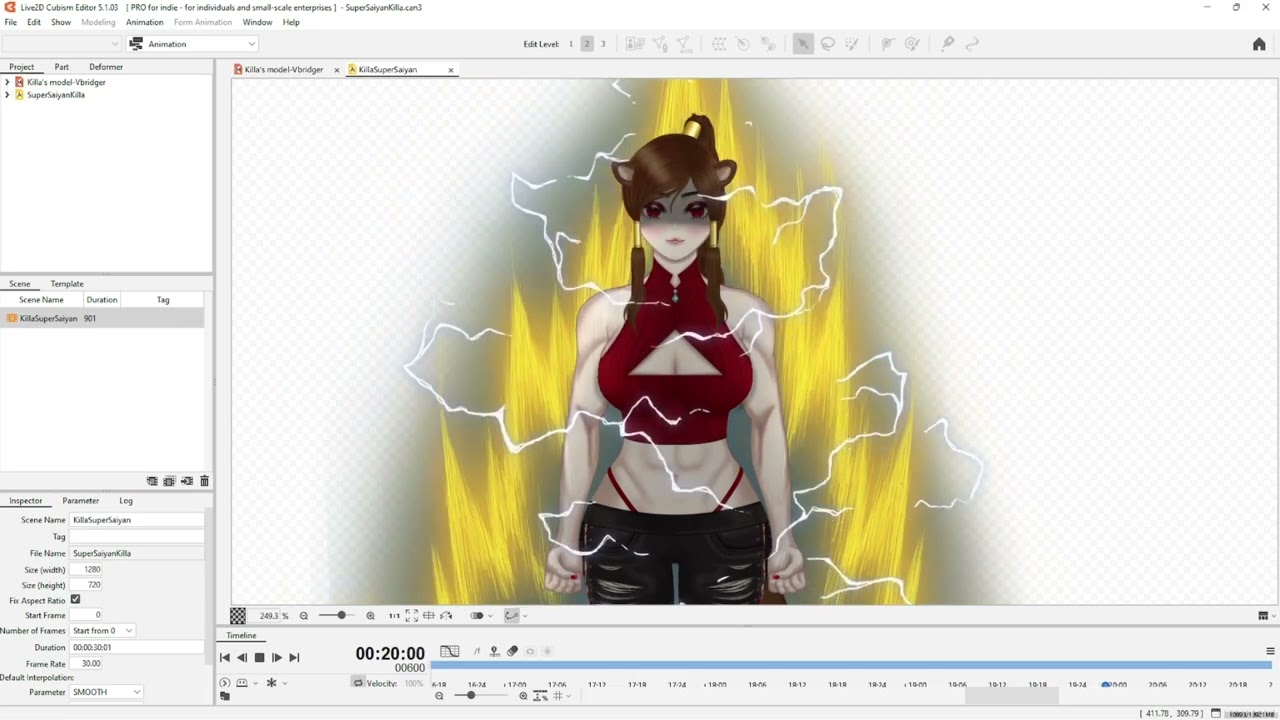Select the Lasso selection tool
1280x720 pixels.
coord(828,44)
